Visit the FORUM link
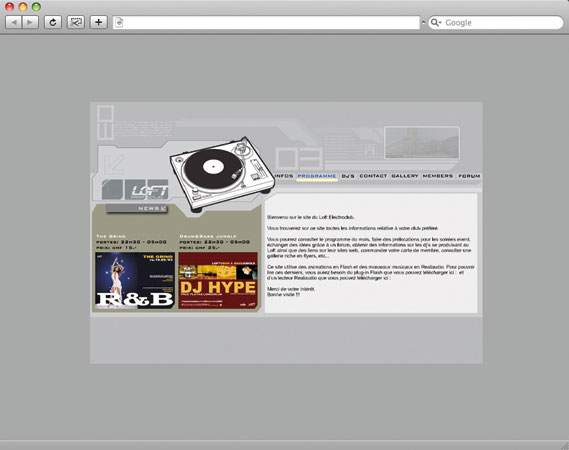Screen dimensions: 569x450 (469, 176)
